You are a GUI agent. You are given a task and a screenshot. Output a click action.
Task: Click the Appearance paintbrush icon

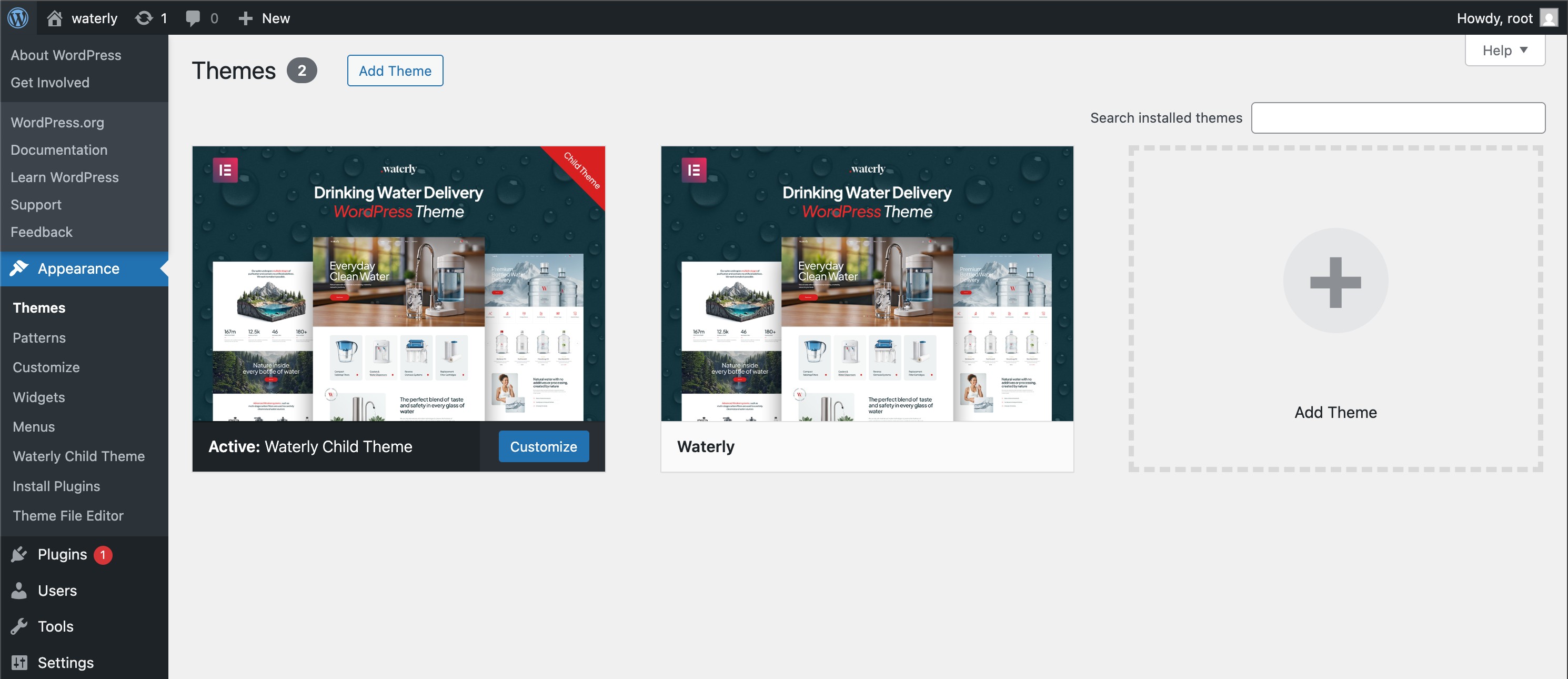19,268
